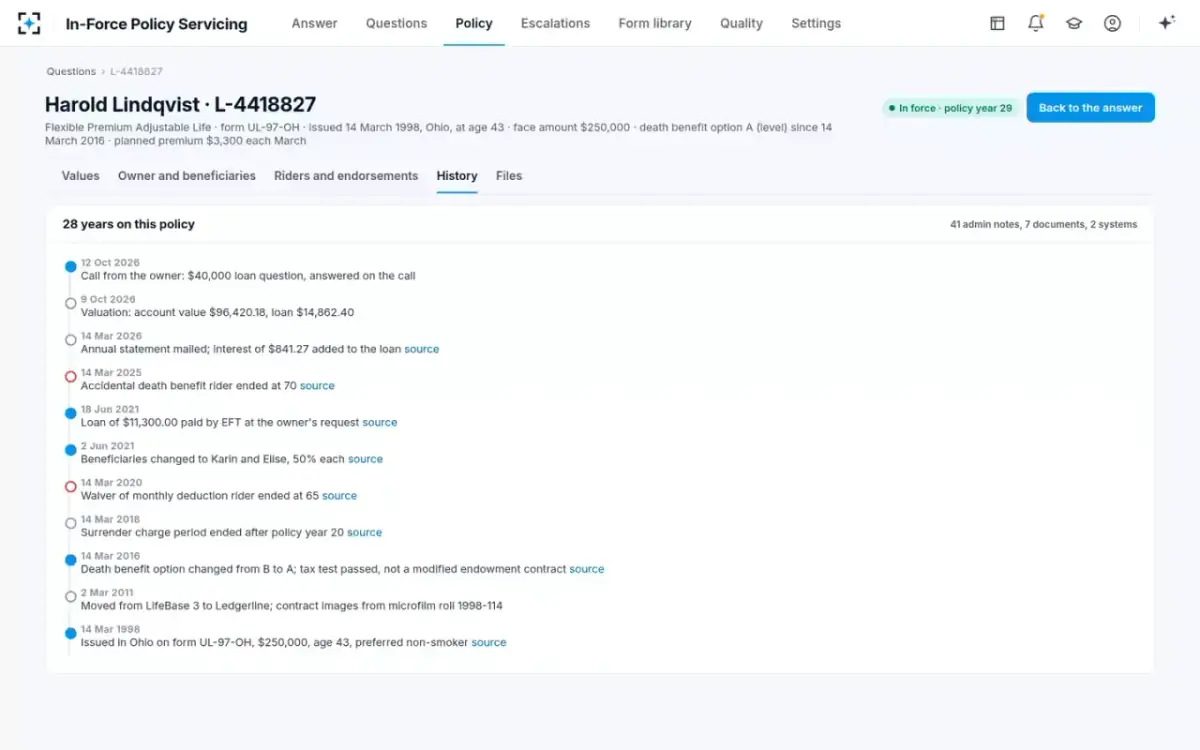Open source for the 1998 issue entry
Image resolution: width=1200 pixels, height=750 pixels.
[x=489, y=643]
